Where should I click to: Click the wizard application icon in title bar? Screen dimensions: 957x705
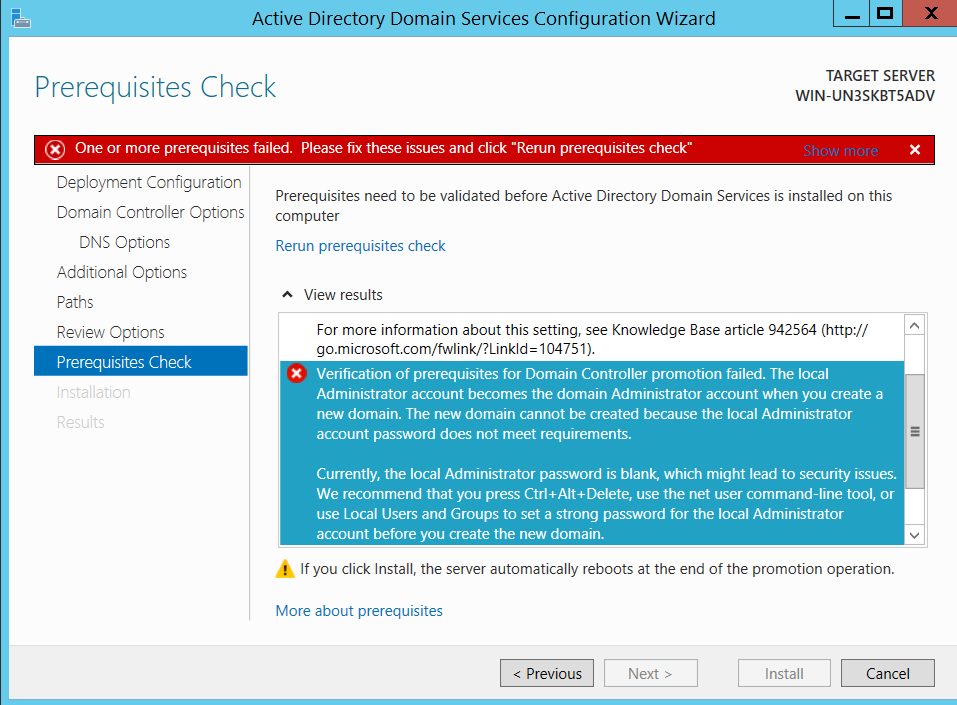[20, 18]
